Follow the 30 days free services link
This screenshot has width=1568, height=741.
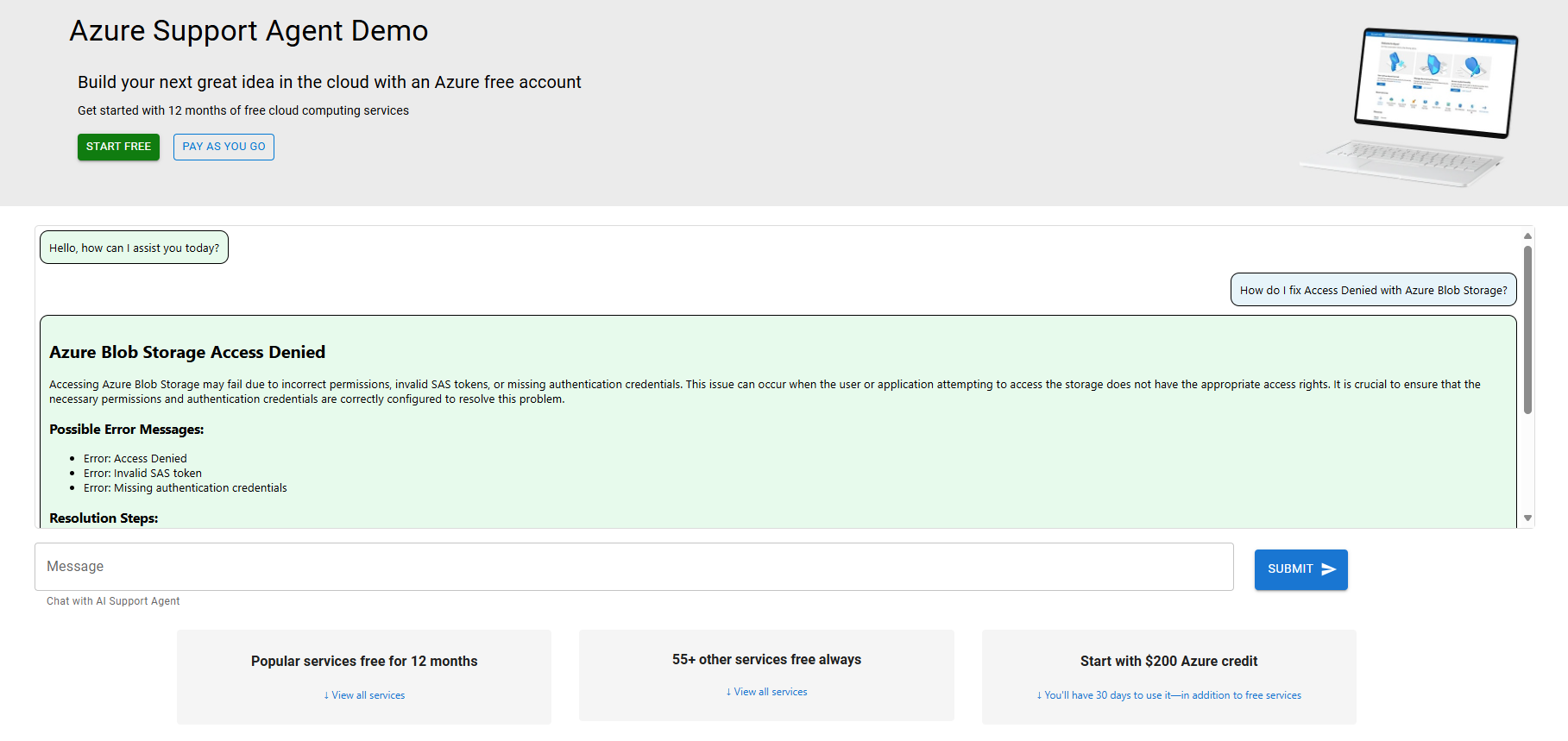click(x=1168, y=695)
